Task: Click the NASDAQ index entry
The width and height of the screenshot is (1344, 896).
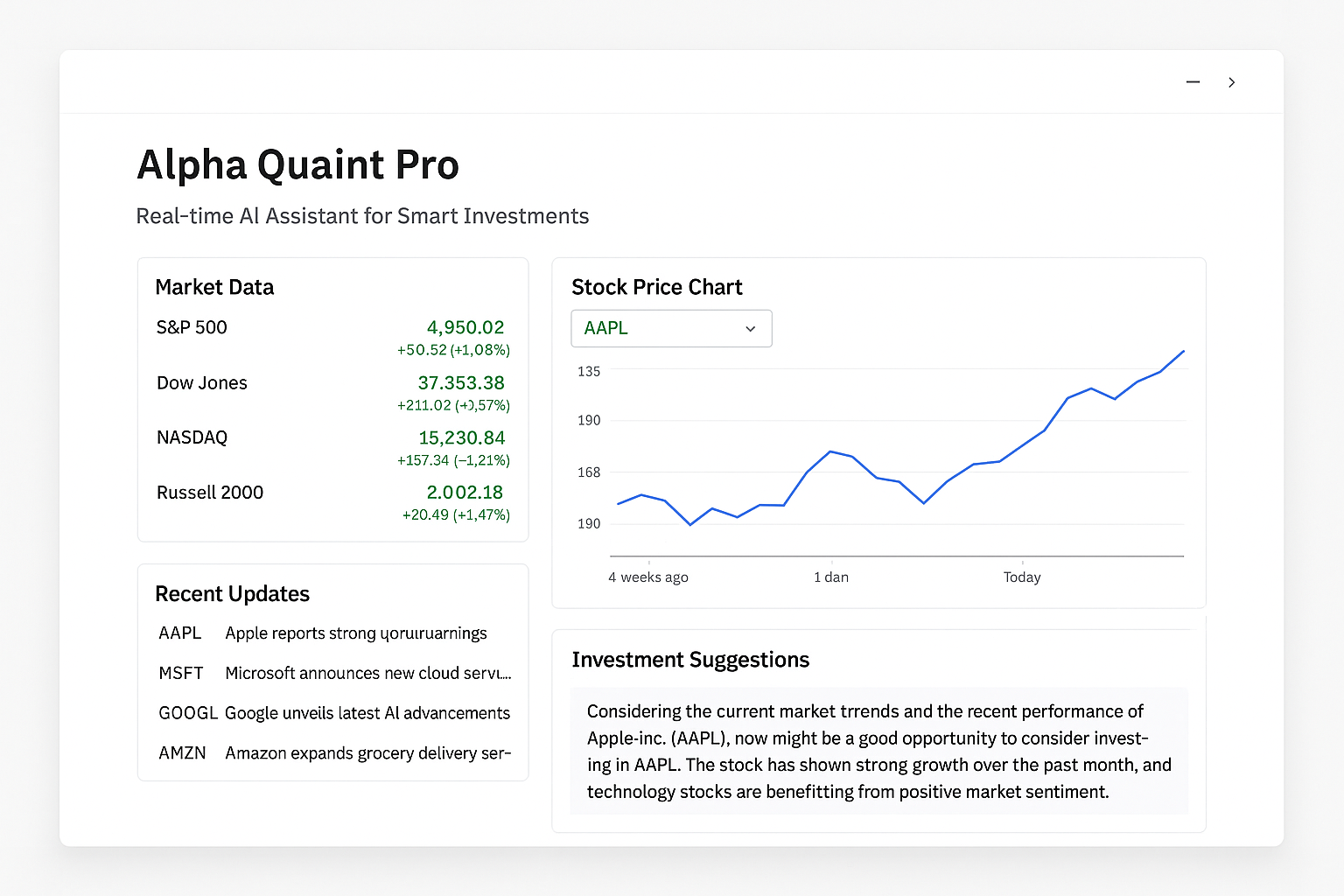Action: [192, 437]
